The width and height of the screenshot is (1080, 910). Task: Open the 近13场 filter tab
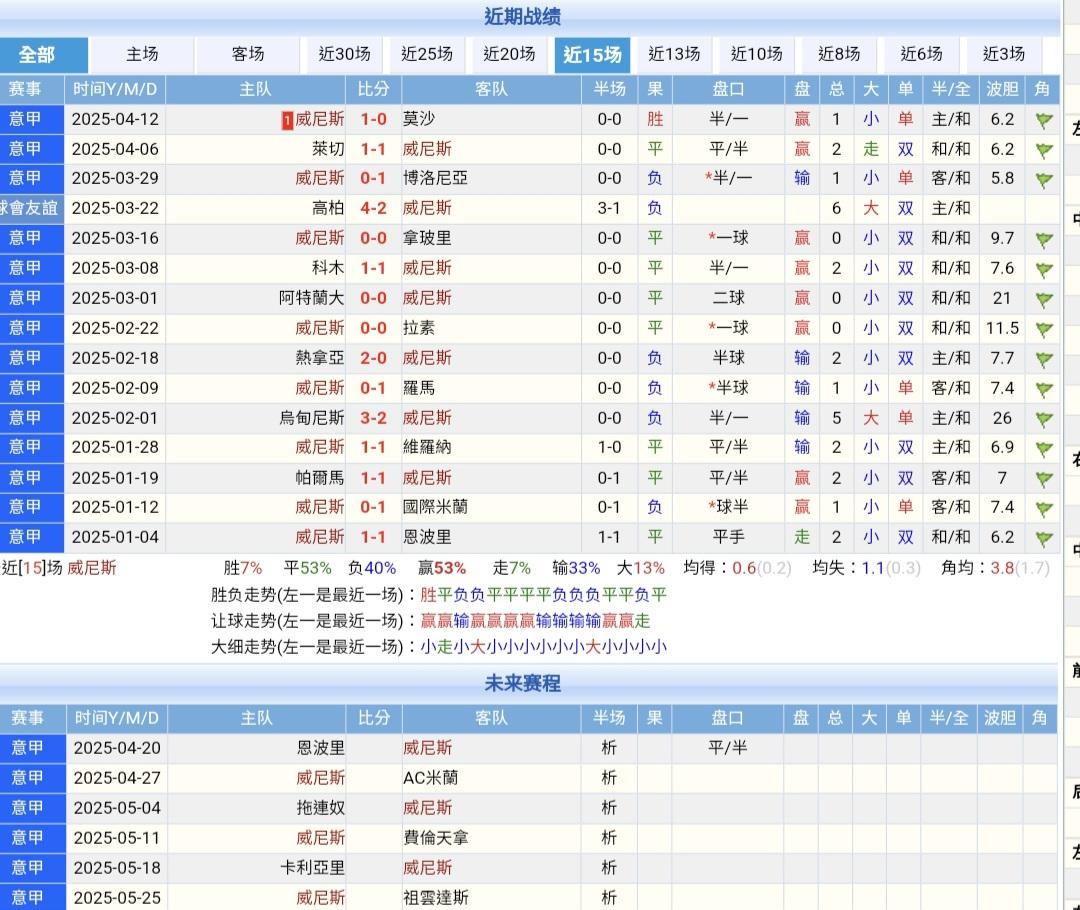pos(674,54)
